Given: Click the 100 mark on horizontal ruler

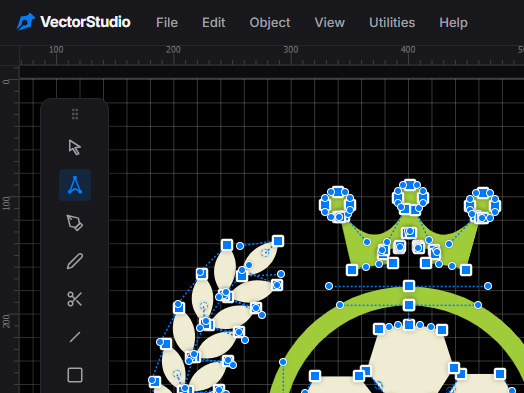Looking at the screenshot, I should [x=56, y=49].
